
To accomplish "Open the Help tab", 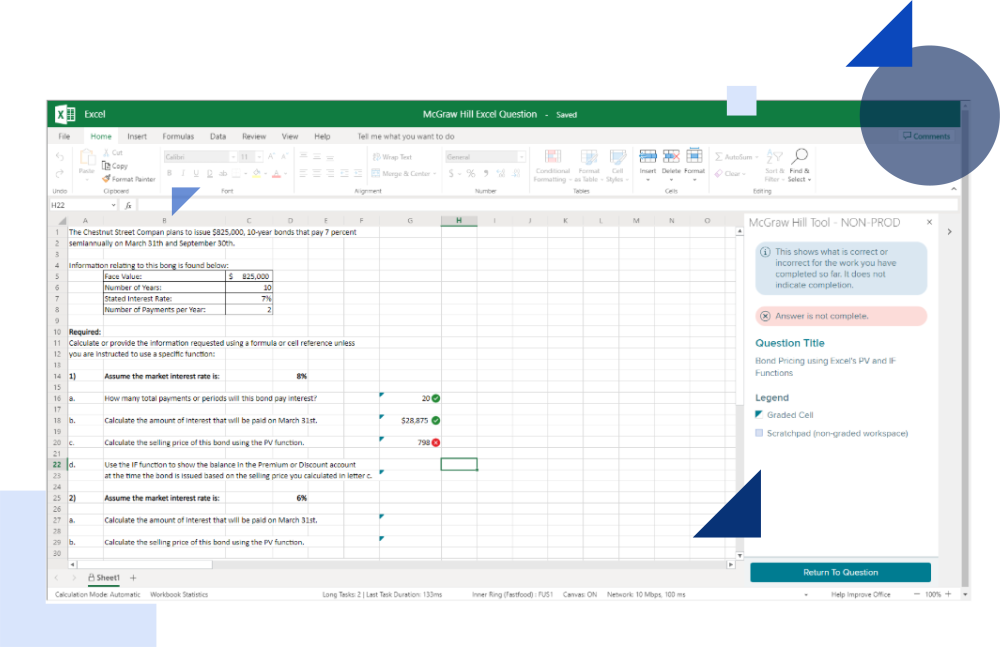I will coord(322,137).
